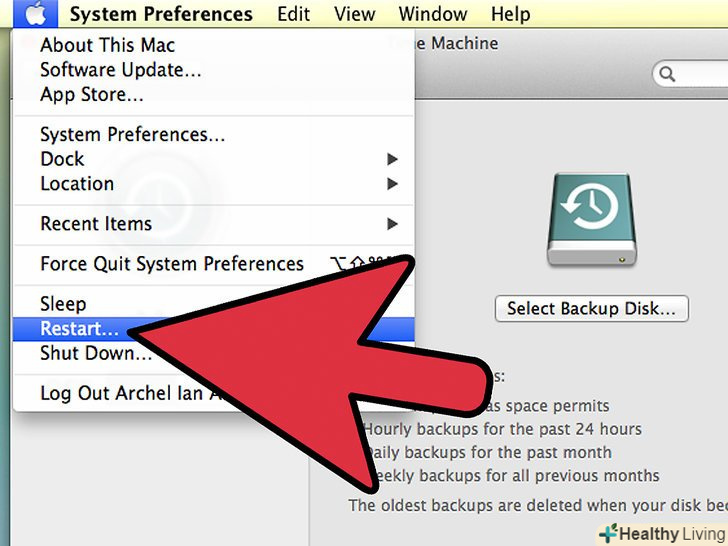
Task: Click the Time Machine backup disk icon
Action: tap(592, 219)
